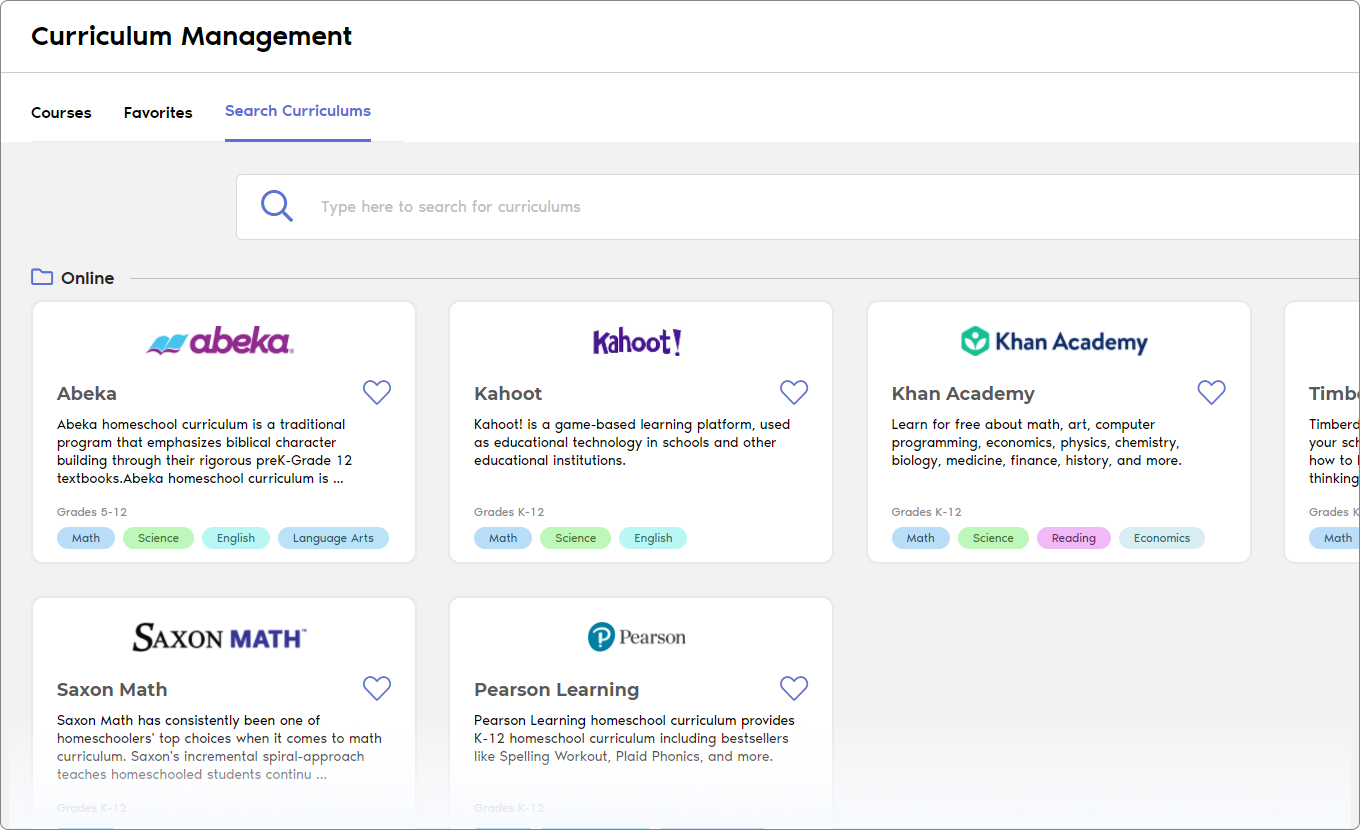Click the Abeka description text
This screenshot has width=1360, height=830.
(x=205, y=451)
